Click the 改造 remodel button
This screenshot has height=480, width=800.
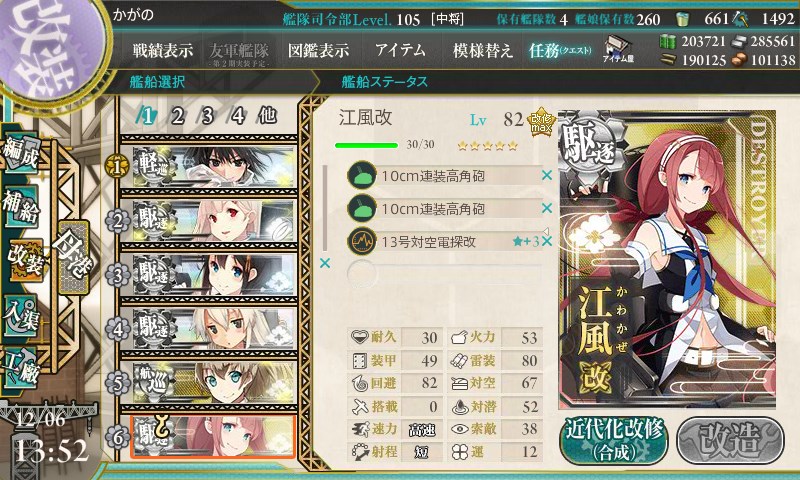[x=730, y=441]
